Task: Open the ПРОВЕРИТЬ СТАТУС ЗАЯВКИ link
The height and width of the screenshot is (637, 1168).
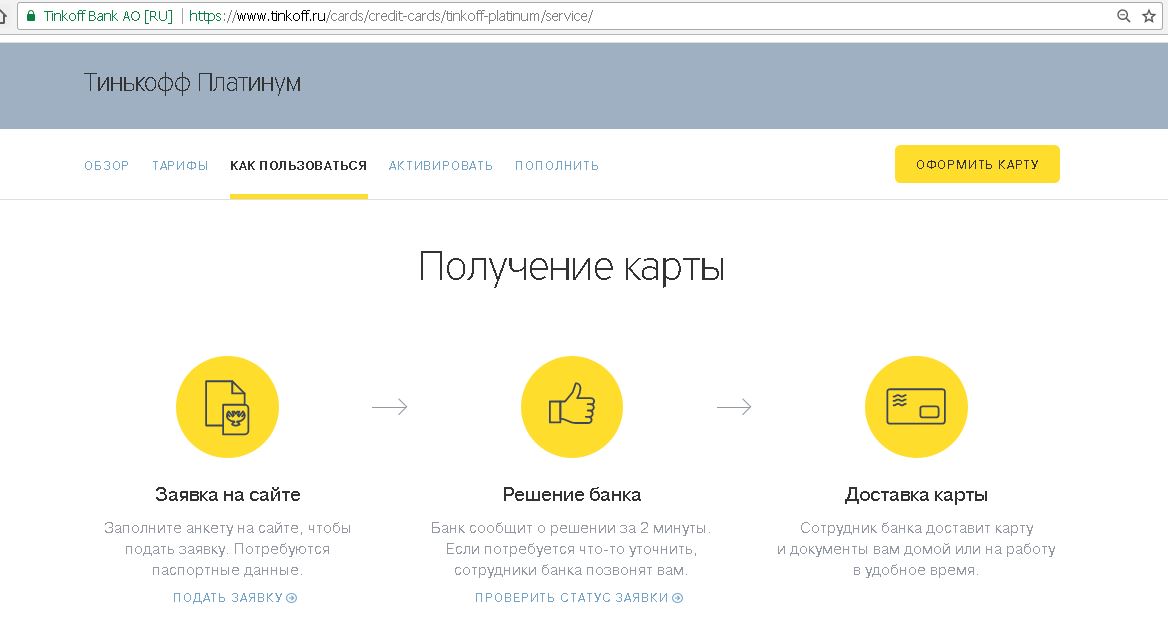Action: click(x=579, y=598)
